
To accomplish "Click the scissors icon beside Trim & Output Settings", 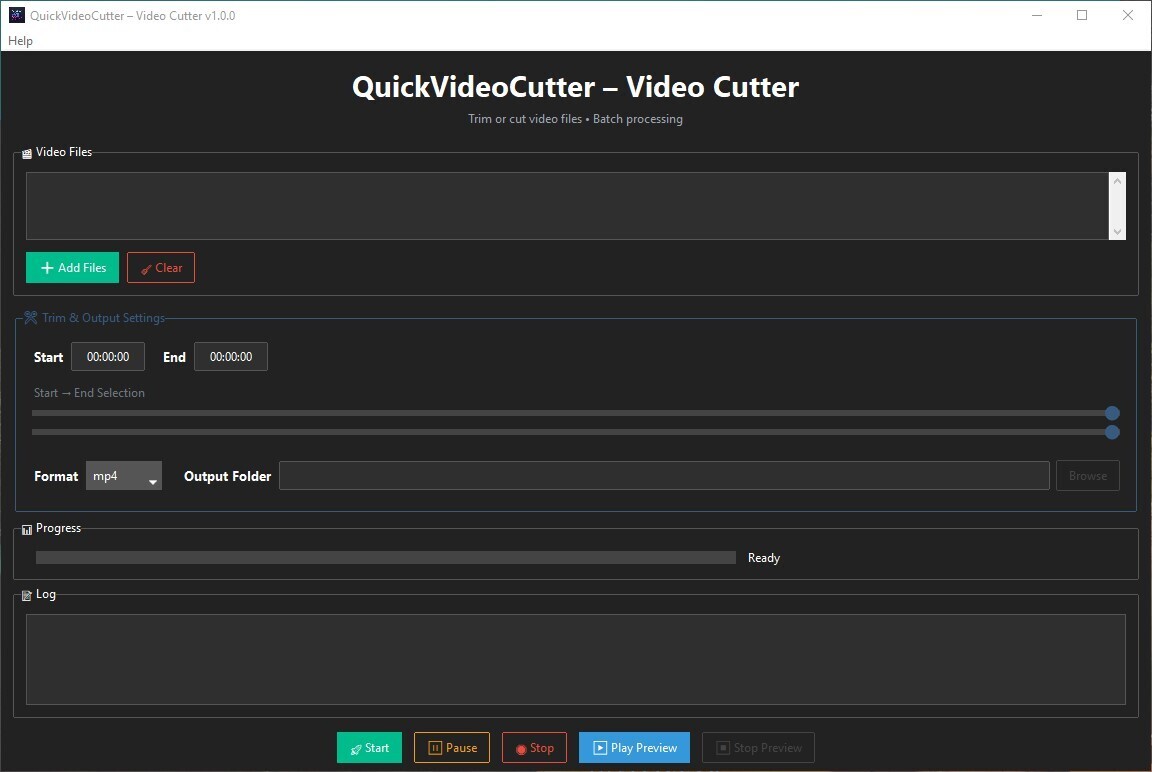I will [30, 317].
